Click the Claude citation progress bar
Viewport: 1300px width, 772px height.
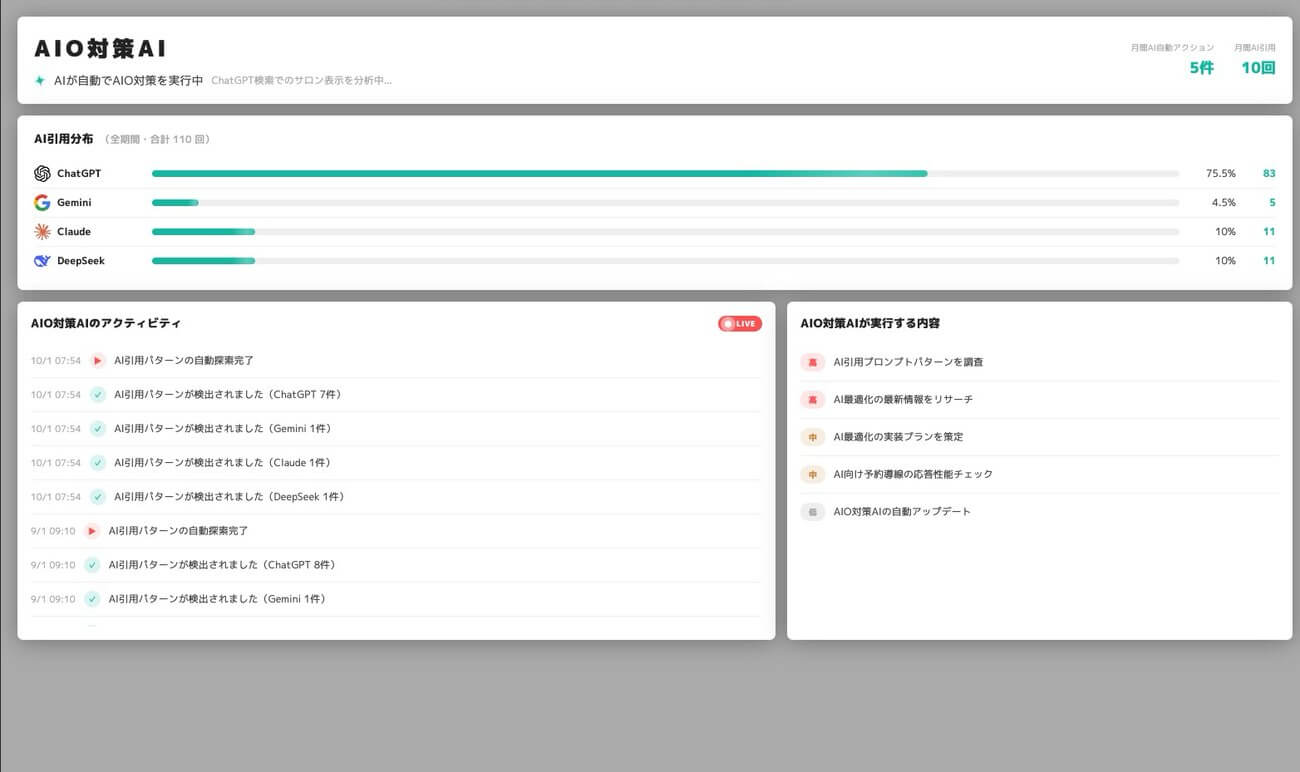pyautogui.click(x=665, y=231)
